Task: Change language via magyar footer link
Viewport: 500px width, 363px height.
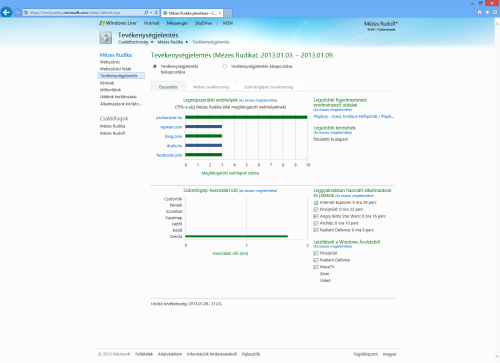Action: [389, 354]
